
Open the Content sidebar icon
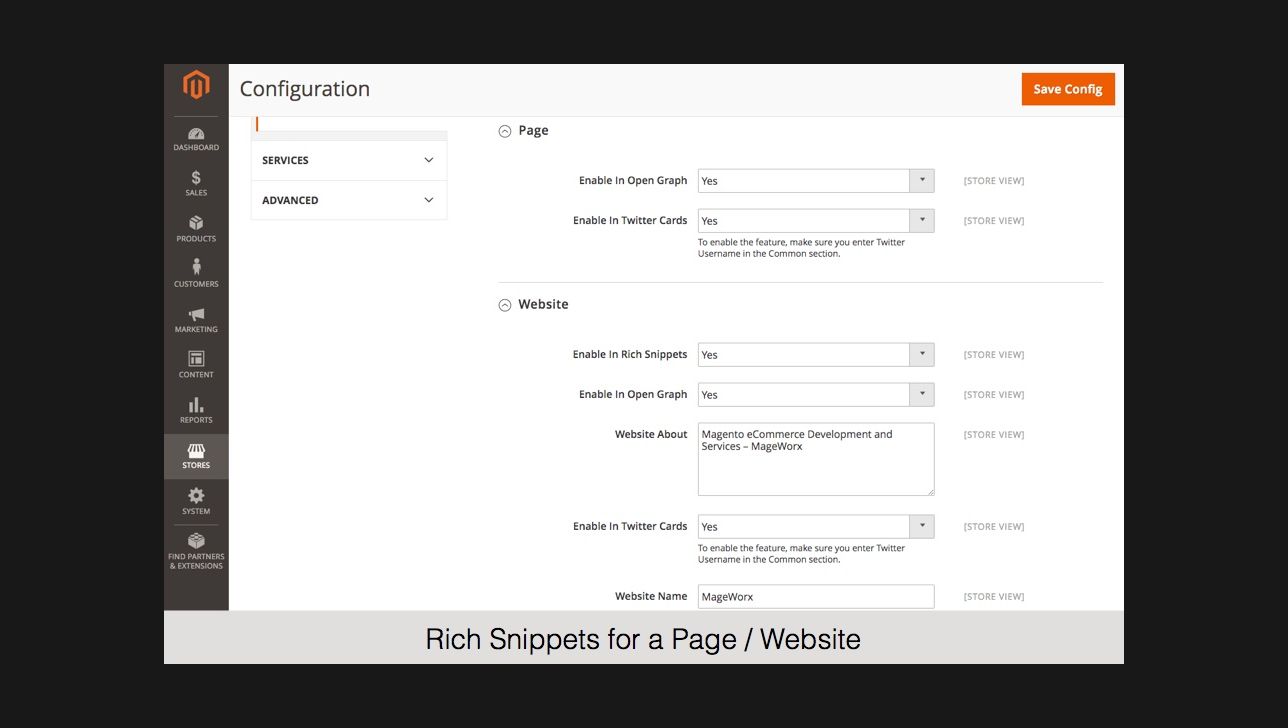196,364
